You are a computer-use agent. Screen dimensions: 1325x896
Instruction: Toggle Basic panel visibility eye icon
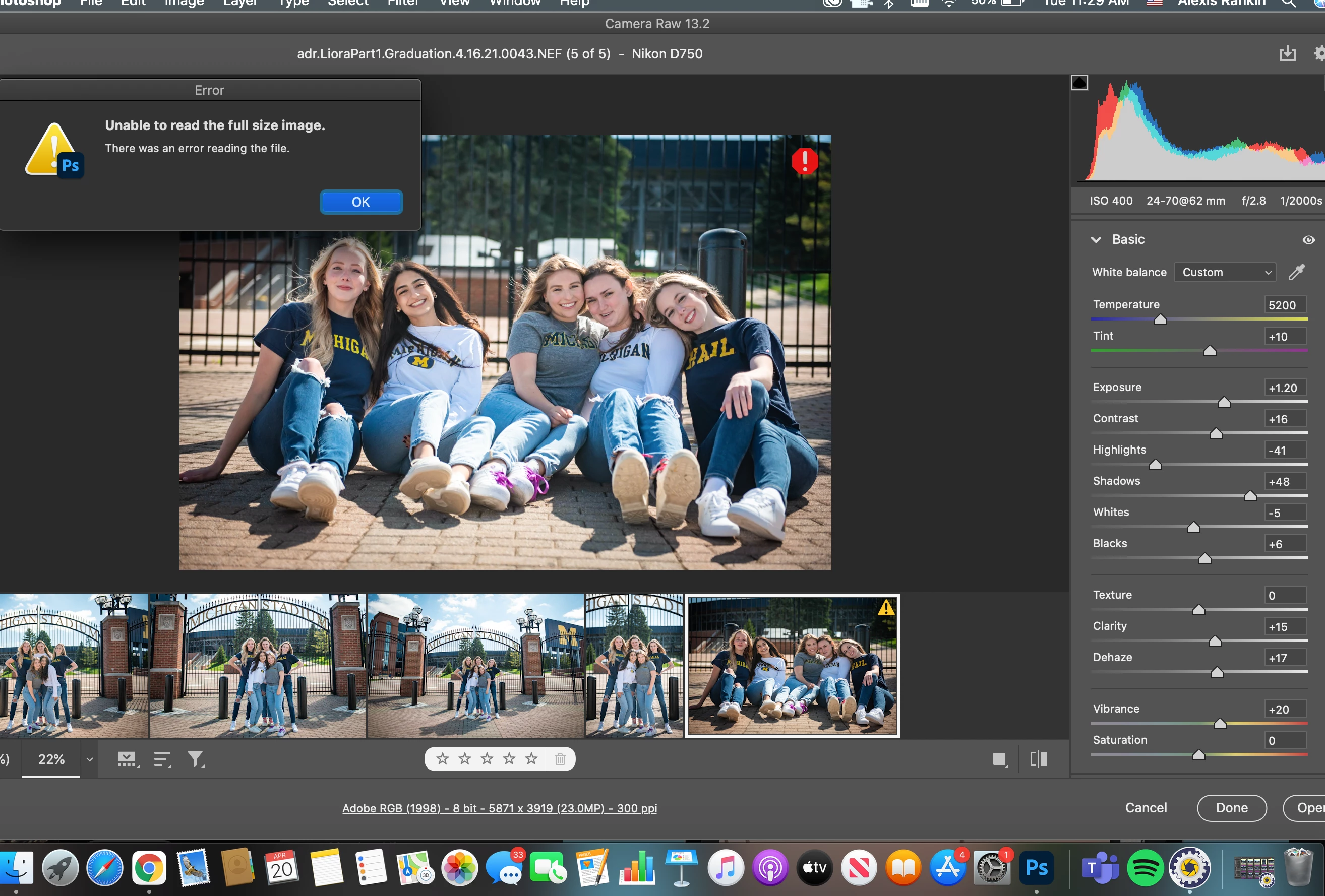1308,240
